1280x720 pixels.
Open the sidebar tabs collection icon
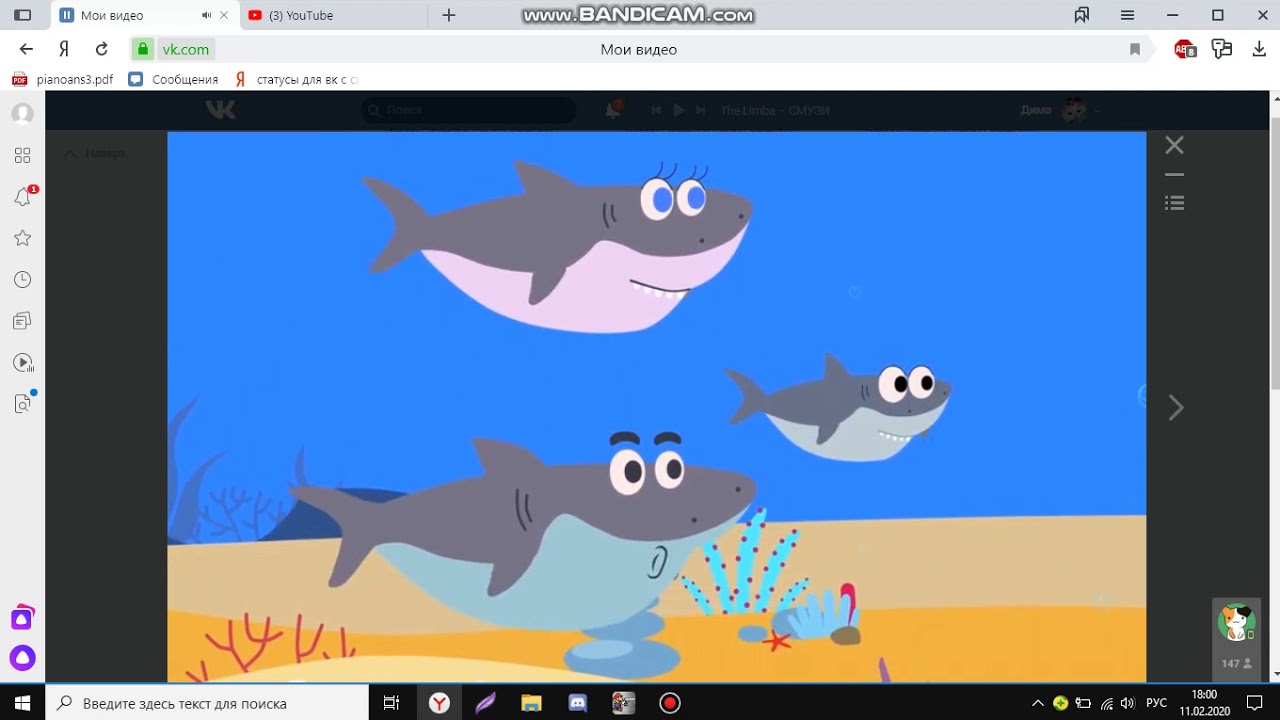[22, 321]
